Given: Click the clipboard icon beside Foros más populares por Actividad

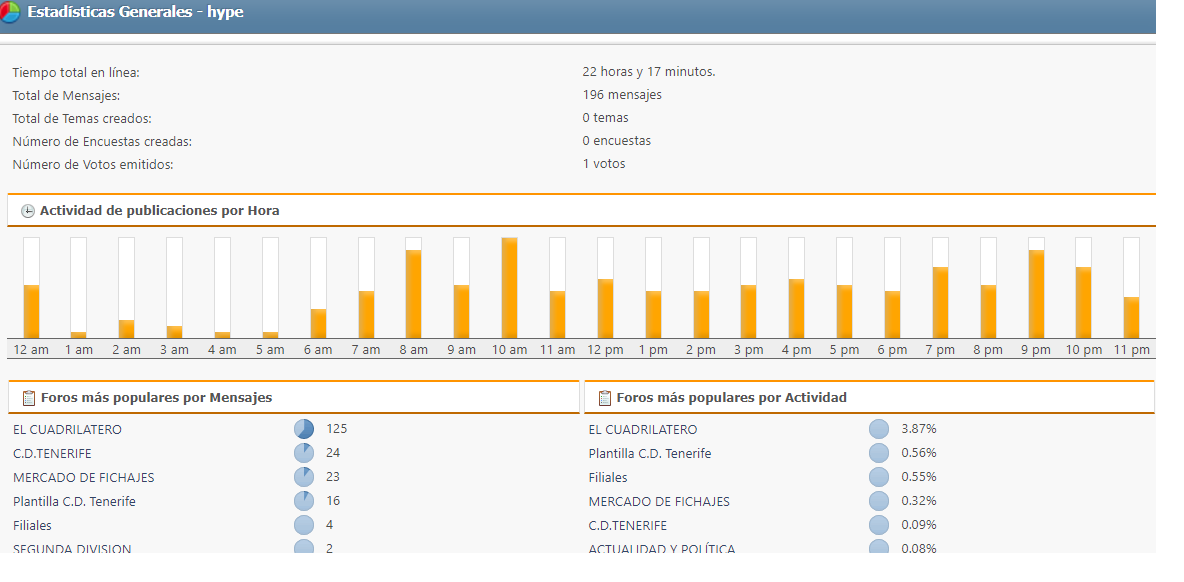Looking at the screenshot, I should point(605,398).
